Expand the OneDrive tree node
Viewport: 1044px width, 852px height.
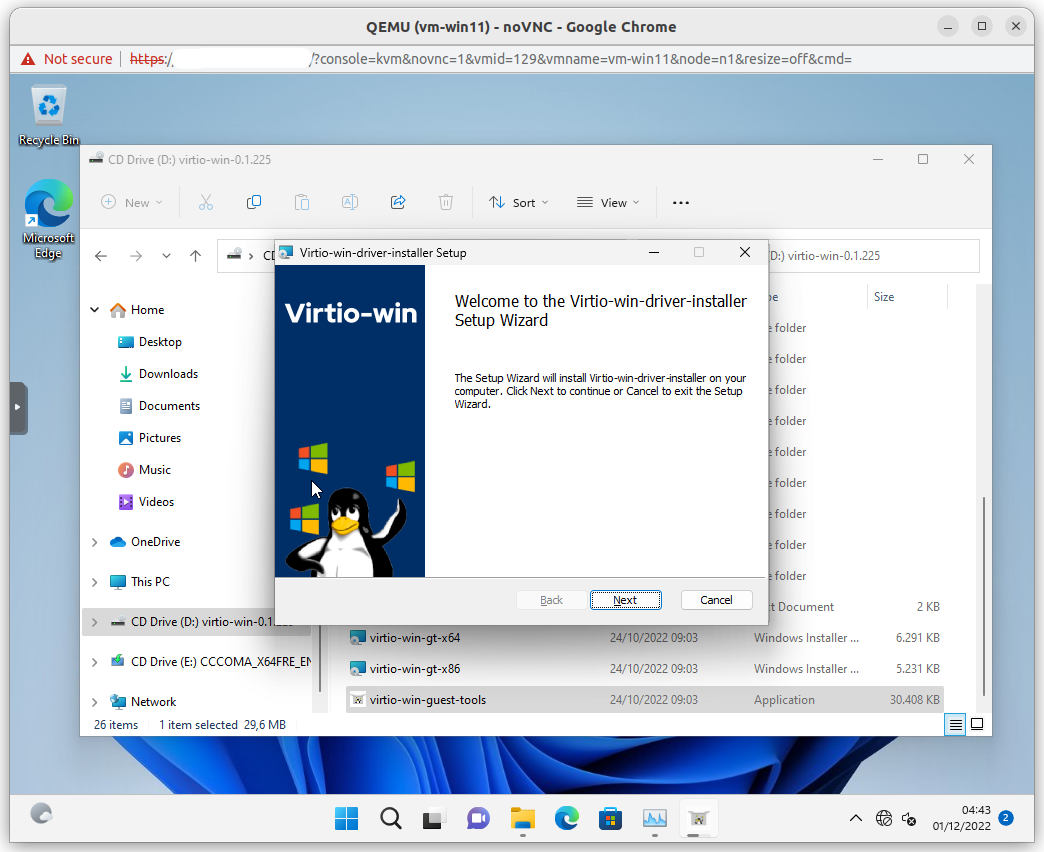[95, 542]
